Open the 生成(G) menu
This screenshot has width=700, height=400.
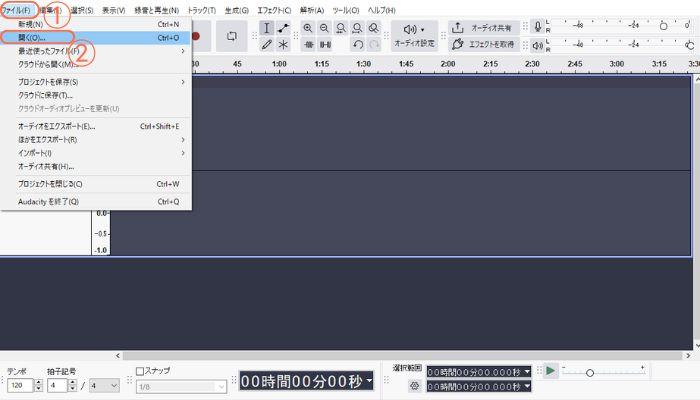(236, 10)
